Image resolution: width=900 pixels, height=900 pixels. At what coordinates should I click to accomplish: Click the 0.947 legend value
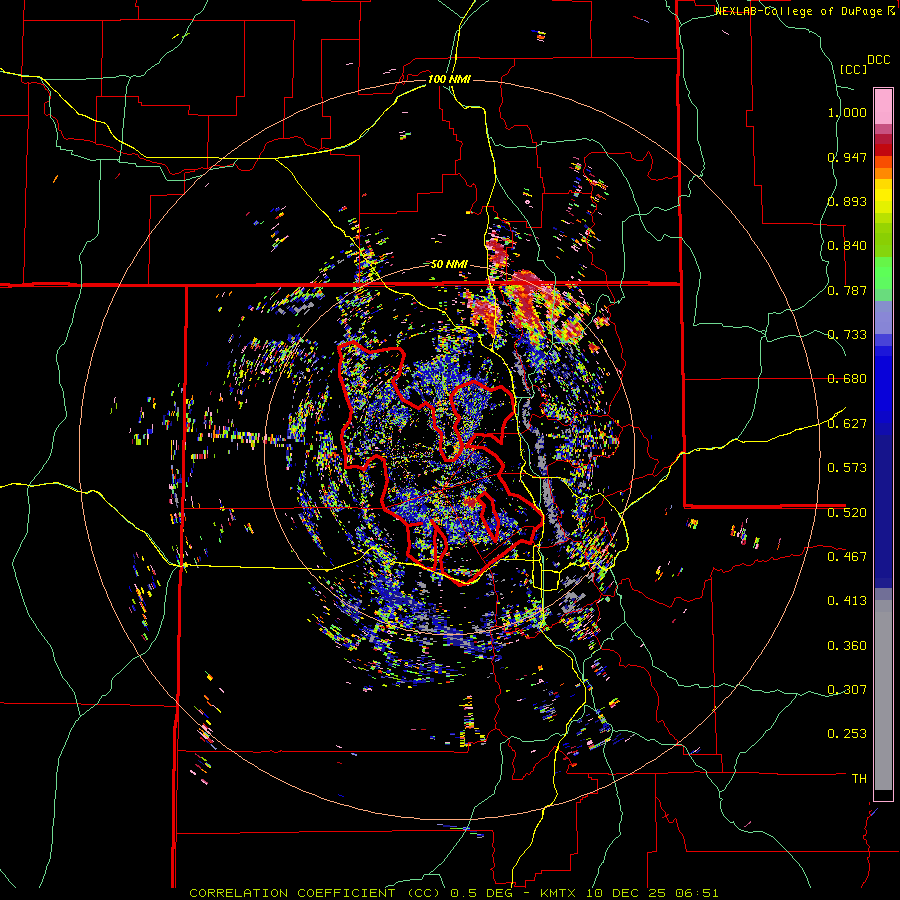coord(847,157)
